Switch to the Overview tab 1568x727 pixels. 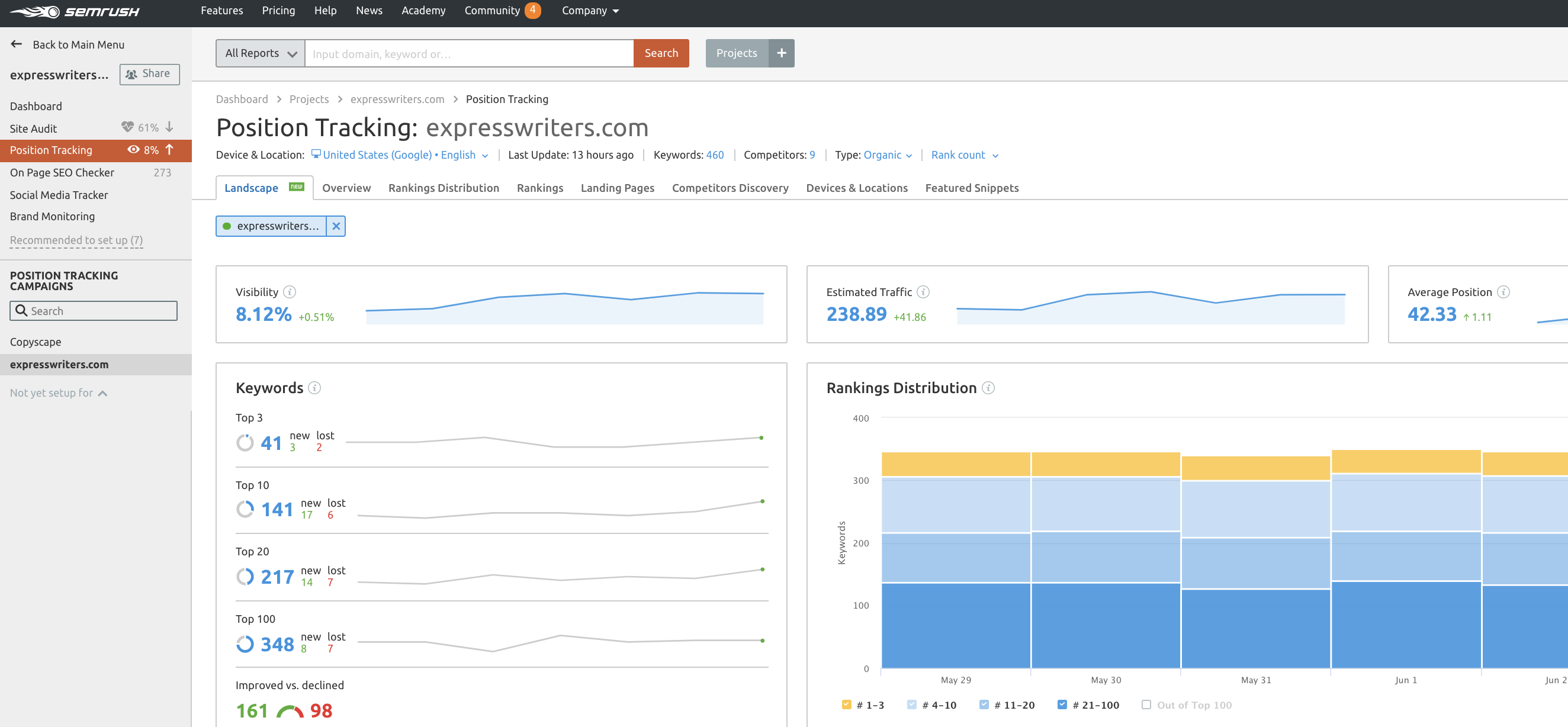[x=346, y=188]
